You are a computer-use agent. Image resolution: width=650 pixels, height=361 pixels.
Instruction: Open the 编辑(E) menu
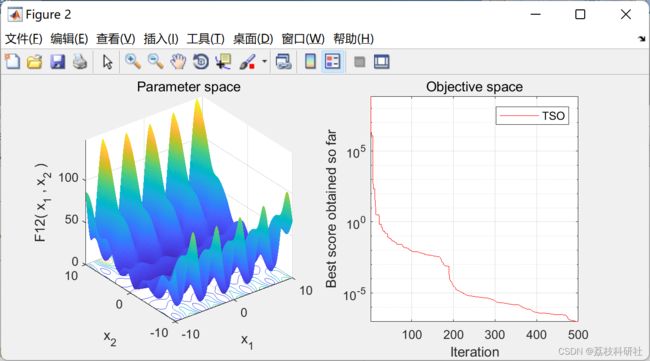(69, 39)
